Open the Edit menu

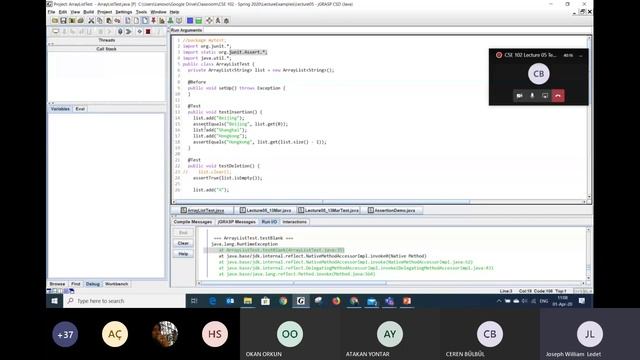click(x=62, y=12)
